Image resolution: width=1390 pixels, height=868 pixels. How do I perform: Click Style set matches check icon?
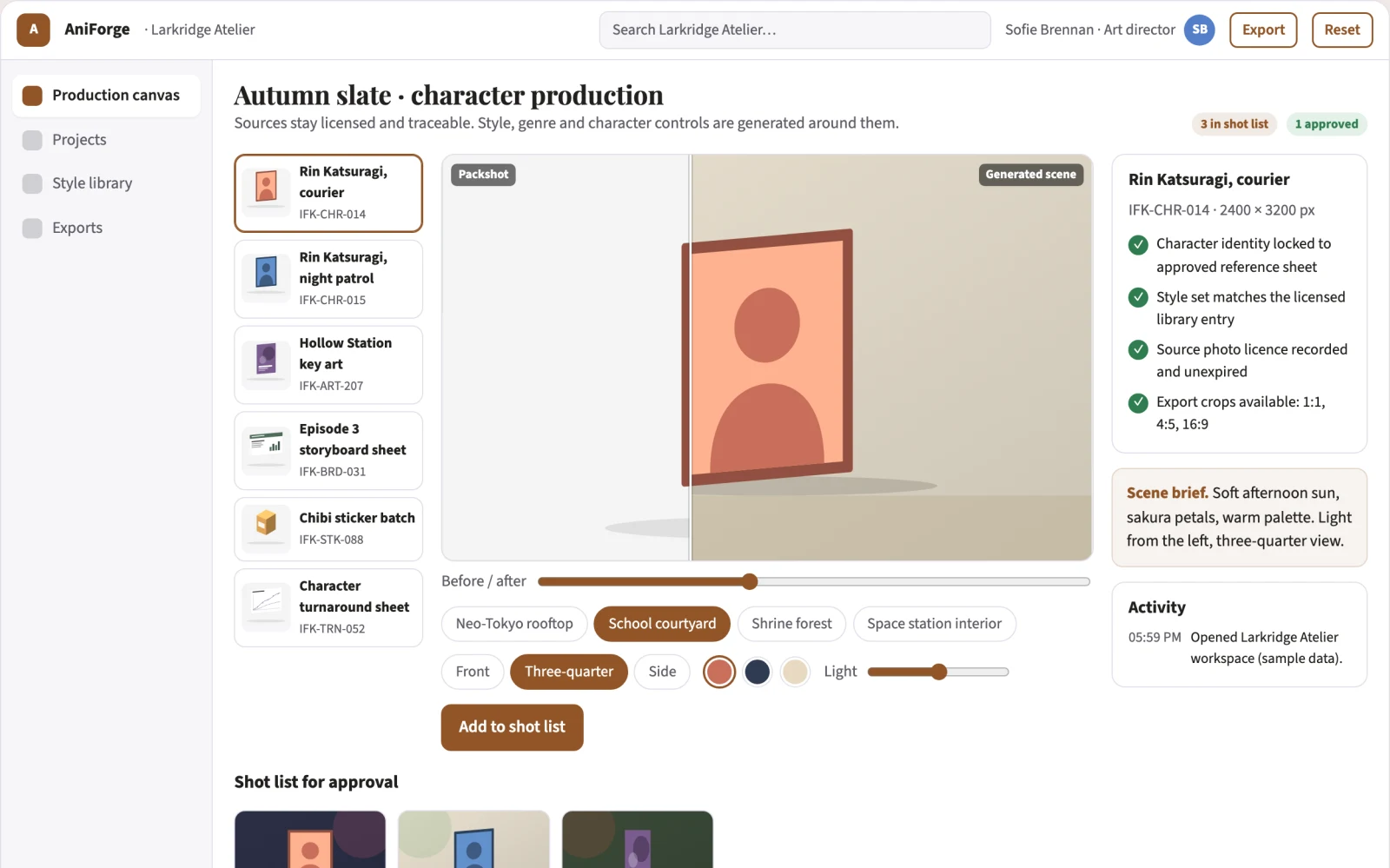[x=1138, y=298]
